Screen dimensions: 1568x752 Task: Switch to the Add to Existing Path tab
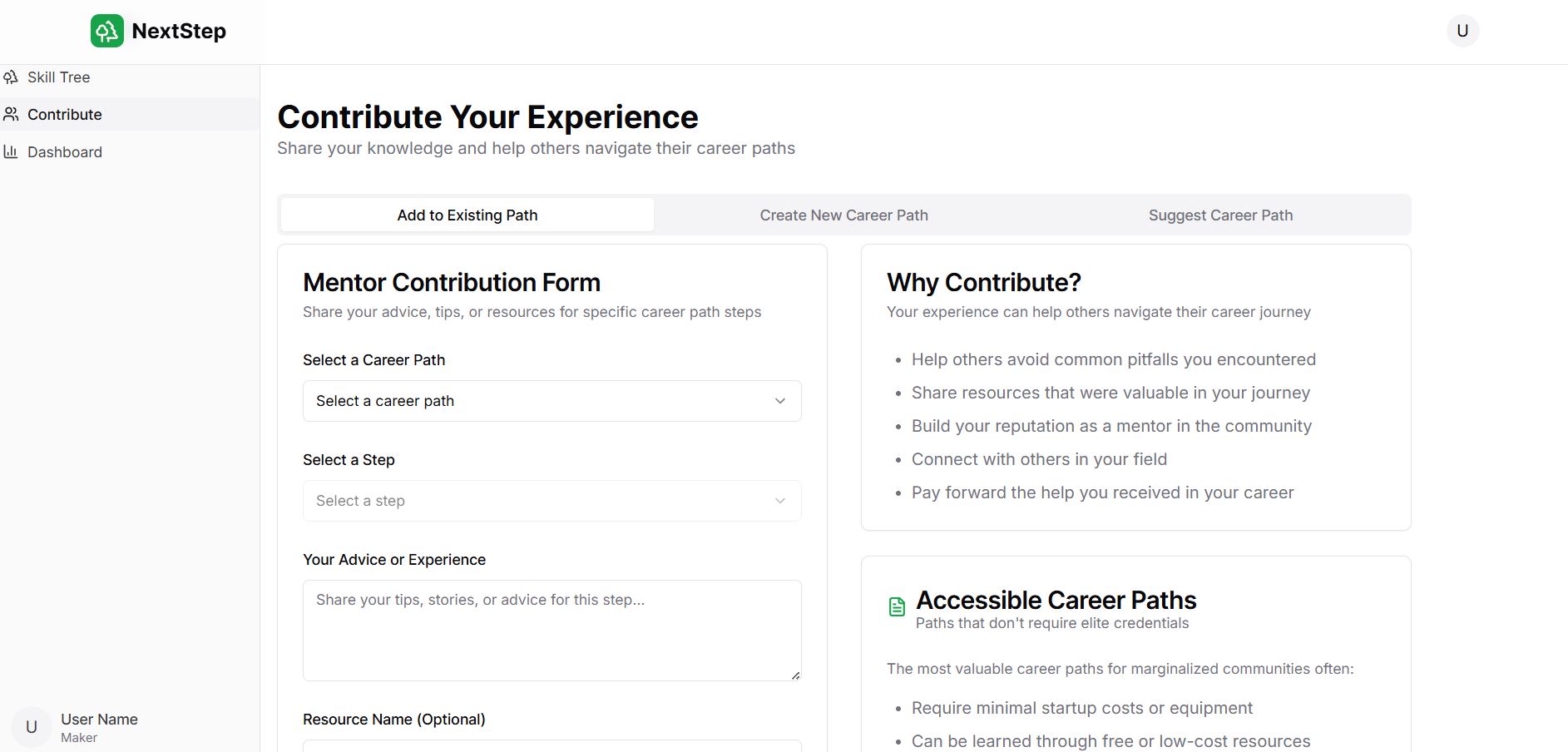click(x=467, y=215)
